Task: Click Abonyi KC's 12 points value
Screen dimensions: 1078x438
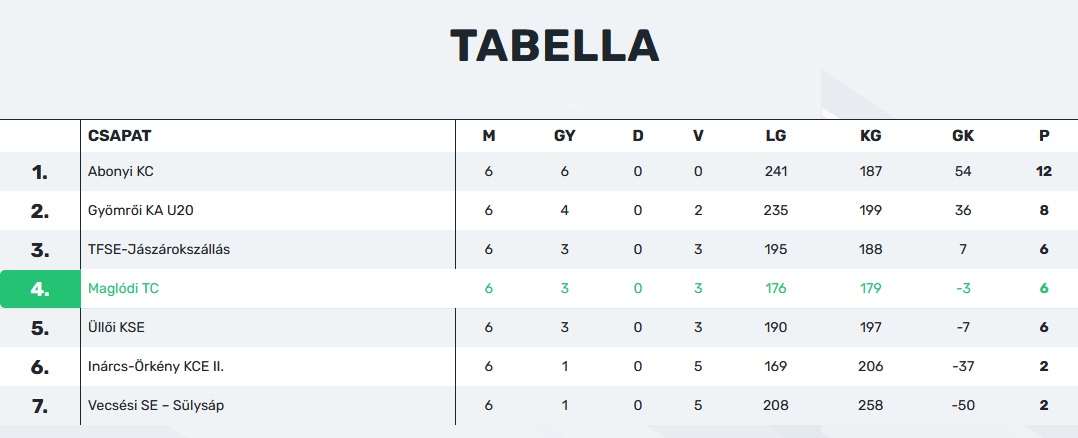Action: (x=1044, y=171)
